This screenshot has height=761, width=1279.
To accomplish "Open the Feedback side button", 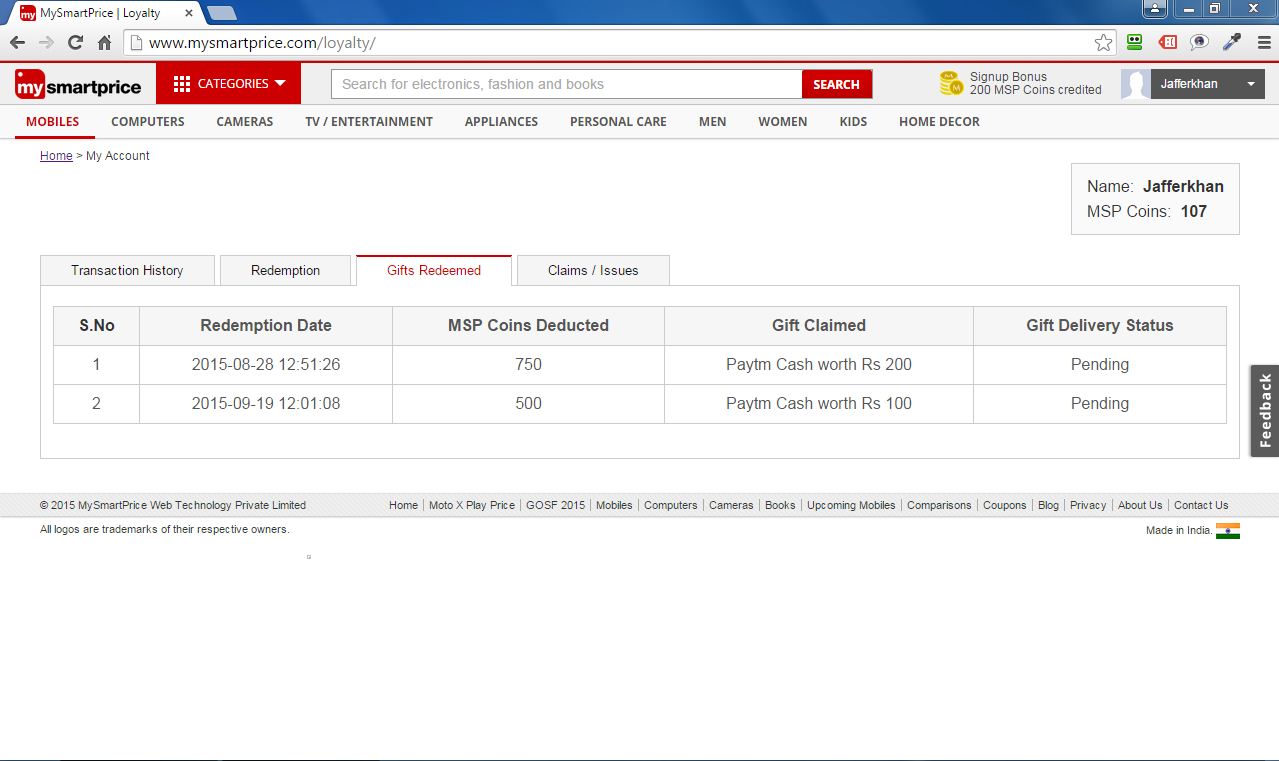I will click(1265, 411).
